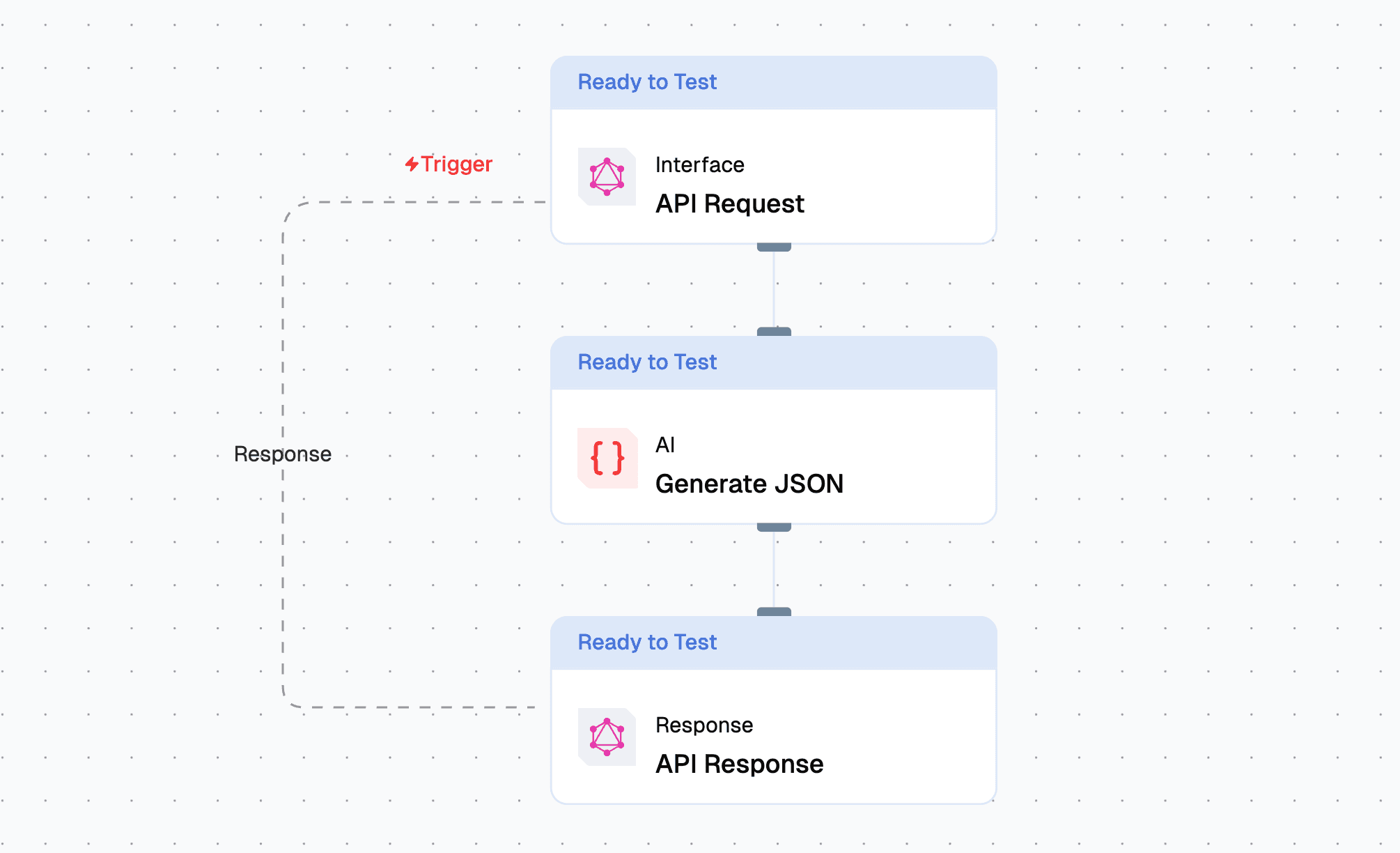Click the bottom connector handle of API Request
Screen dimensions: 1400x853
coord(773,247)
